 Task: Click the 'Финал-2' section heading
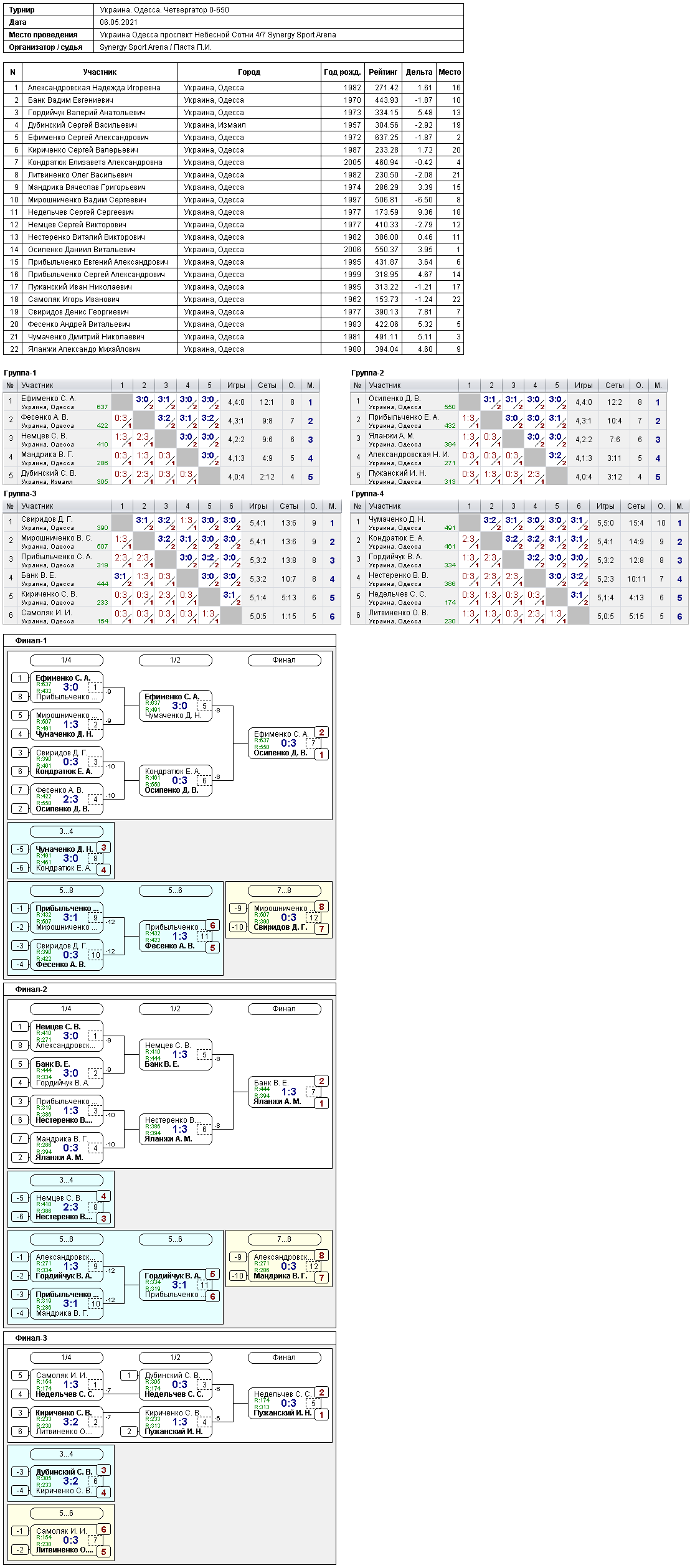click(31, 989)
